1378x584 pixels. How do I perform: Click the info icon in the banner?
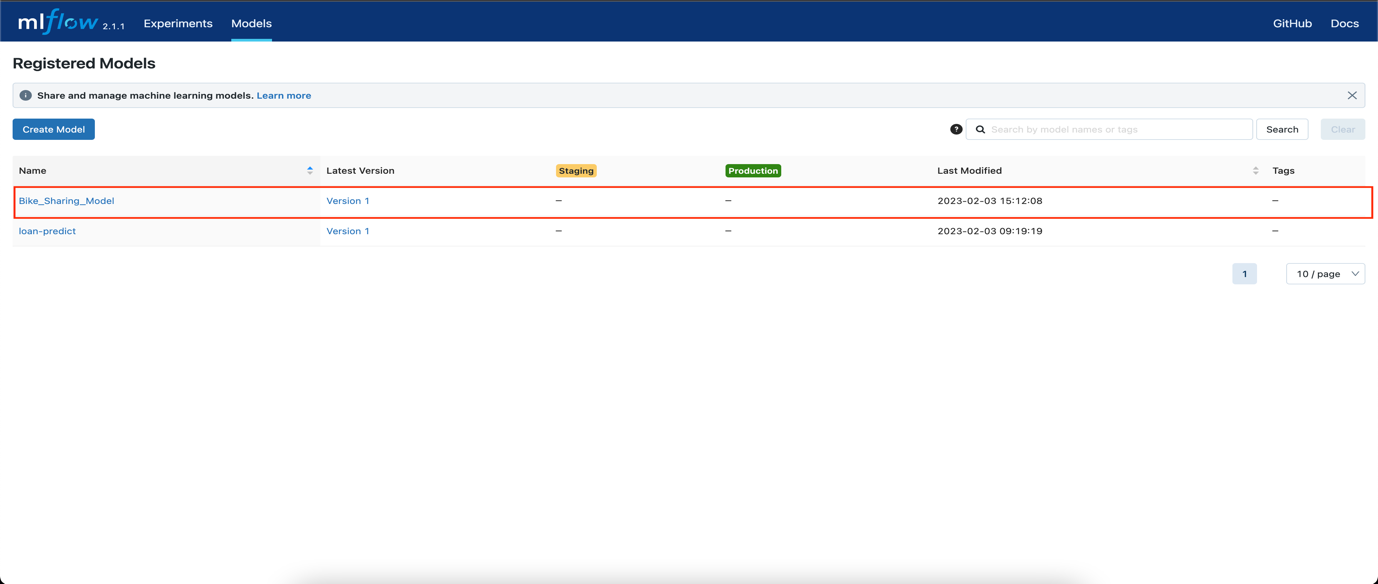point(26,96)
